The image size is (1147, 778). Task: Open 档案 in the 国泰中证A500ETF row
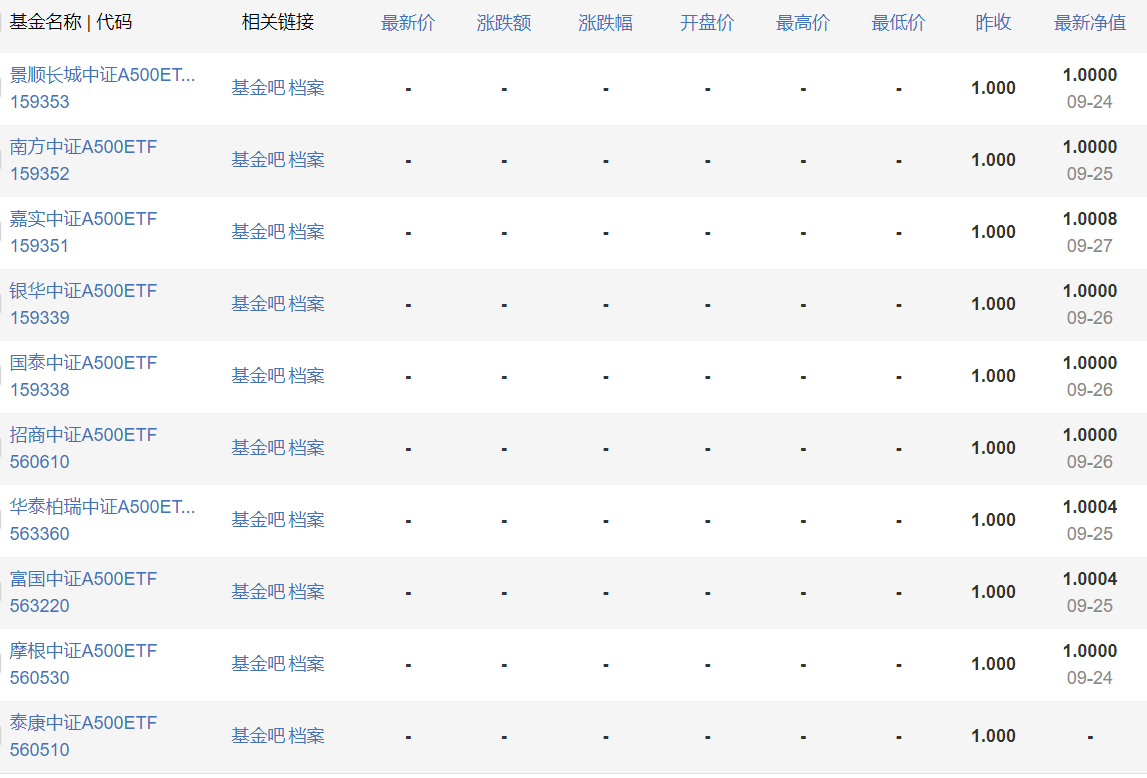pyautogui.click(x=307, y=376)
